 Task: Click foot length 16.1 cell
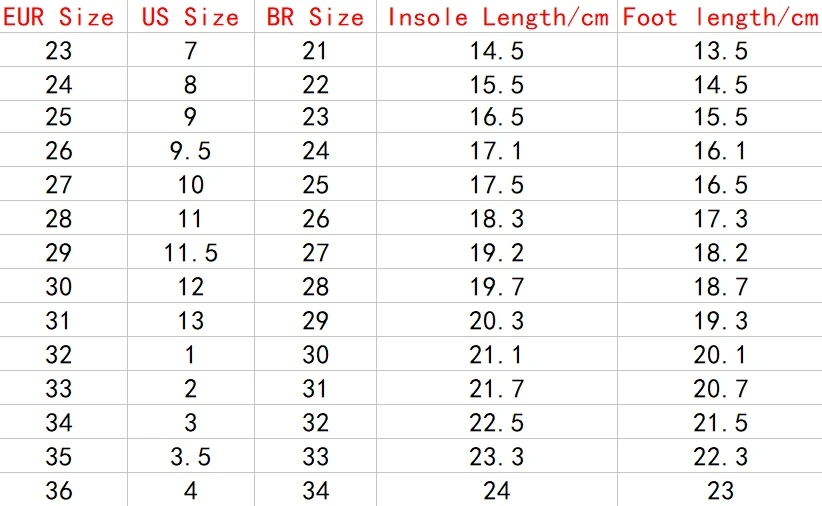coord(720,150)
